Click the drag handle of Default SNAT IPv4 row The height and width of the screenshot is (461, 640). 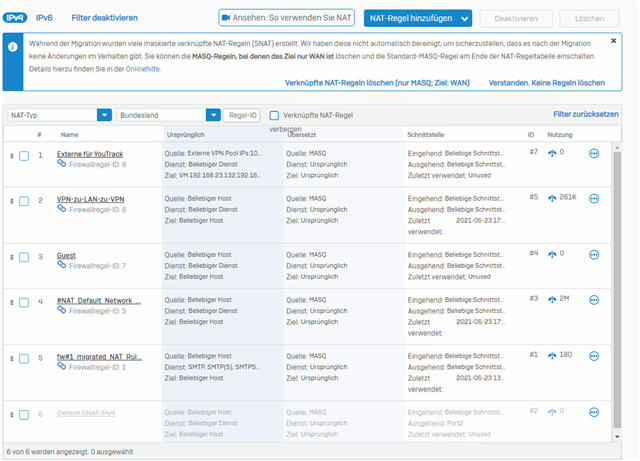pyautogui.click(x=11, y=415)
